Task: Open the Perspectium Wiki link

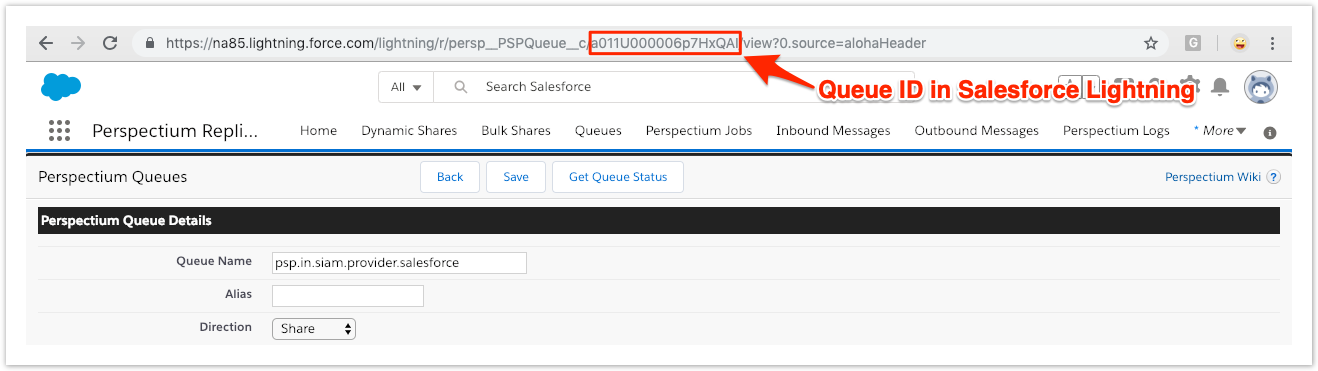Action: [x=1213, y=177]
